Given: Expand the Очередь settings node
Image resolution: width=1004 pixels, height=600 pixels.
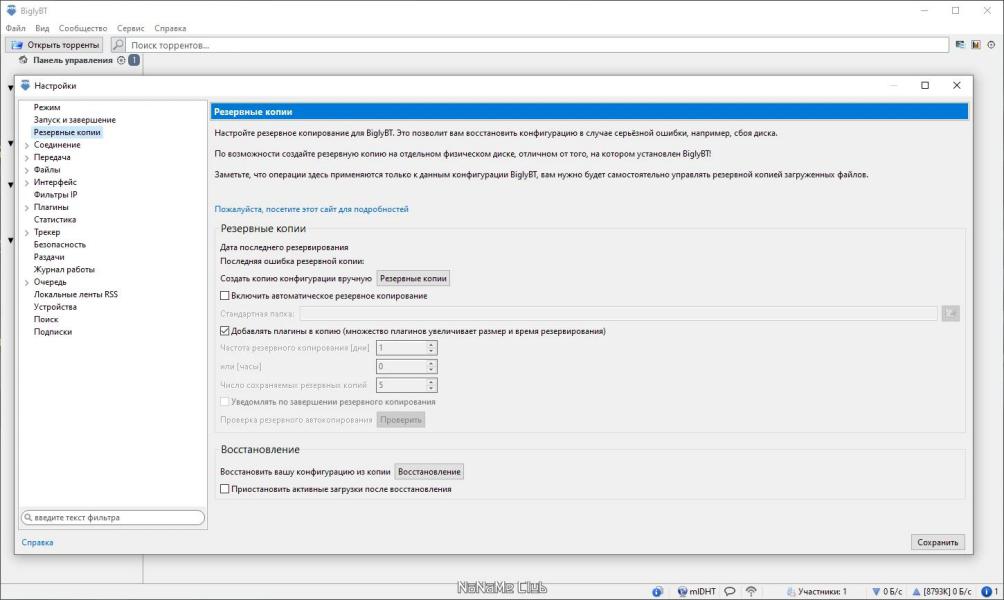Looking at the screenshot, I should 27,282.
